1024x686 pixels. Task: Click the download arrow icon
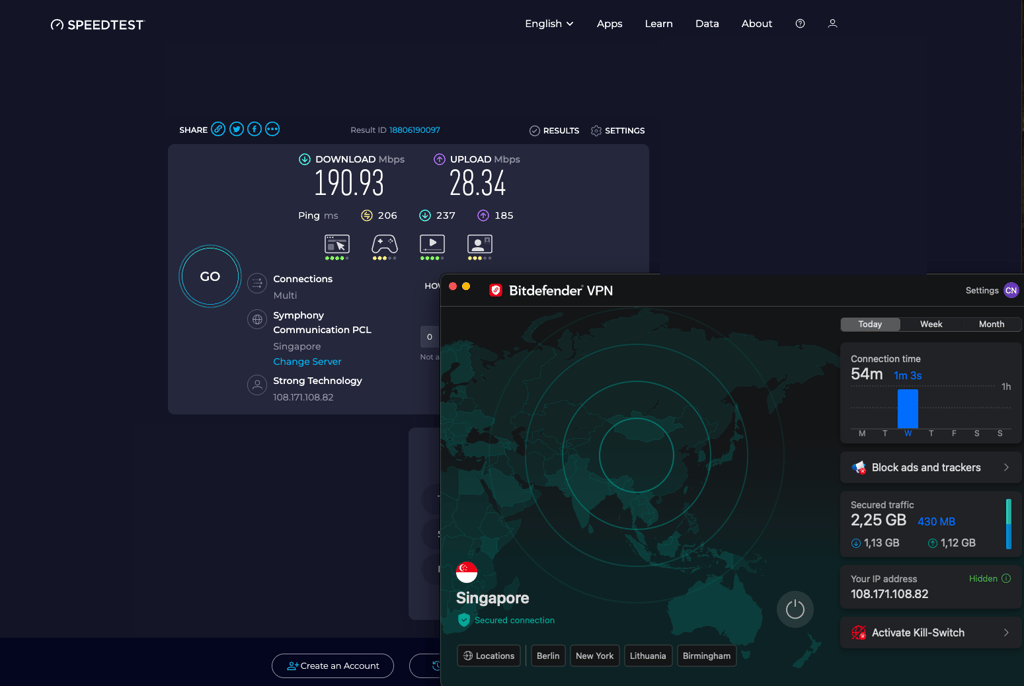[304, 159]
